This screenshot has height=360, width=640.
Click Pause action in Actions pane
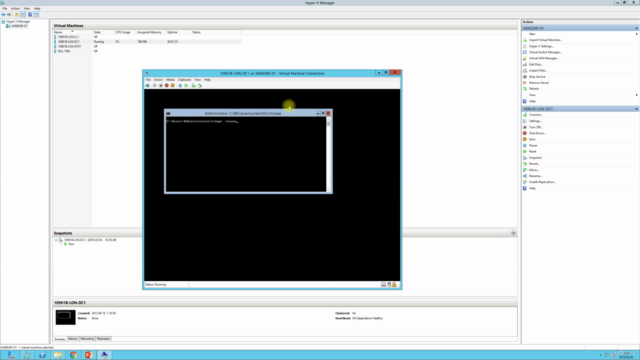click(x=533, y=145)
